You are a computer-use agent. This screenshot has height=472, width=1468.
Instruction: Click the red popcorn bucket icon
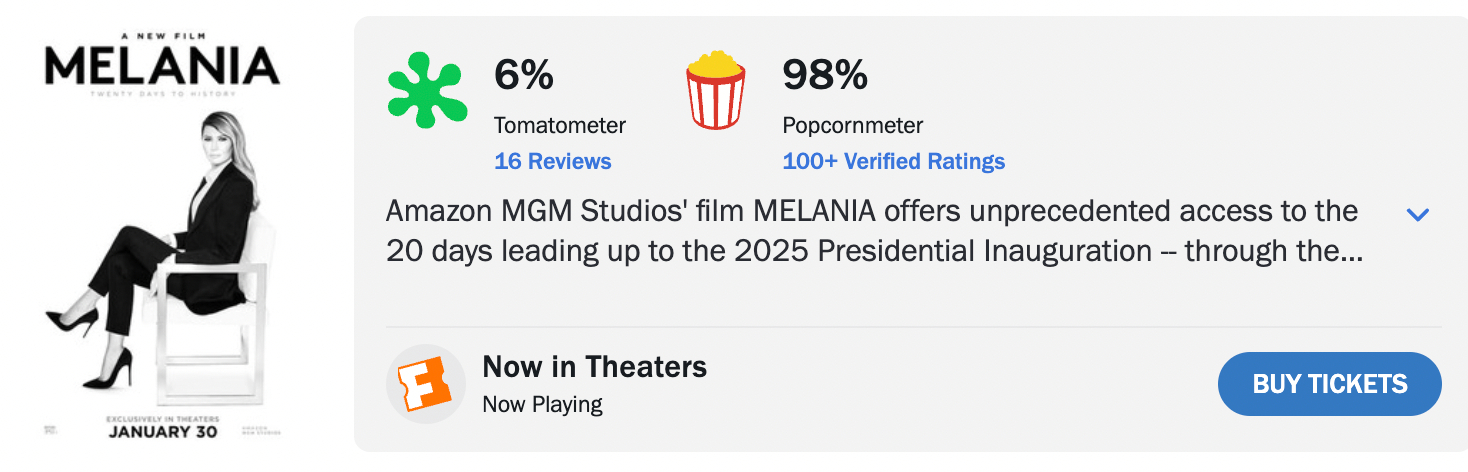coord(715,92)
